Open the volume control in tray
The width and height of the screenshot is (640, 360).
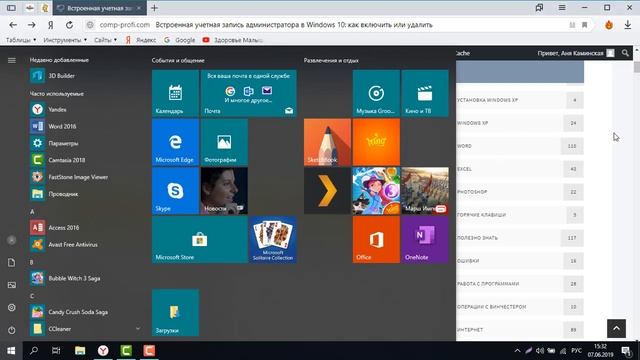(x=540, y=351)
